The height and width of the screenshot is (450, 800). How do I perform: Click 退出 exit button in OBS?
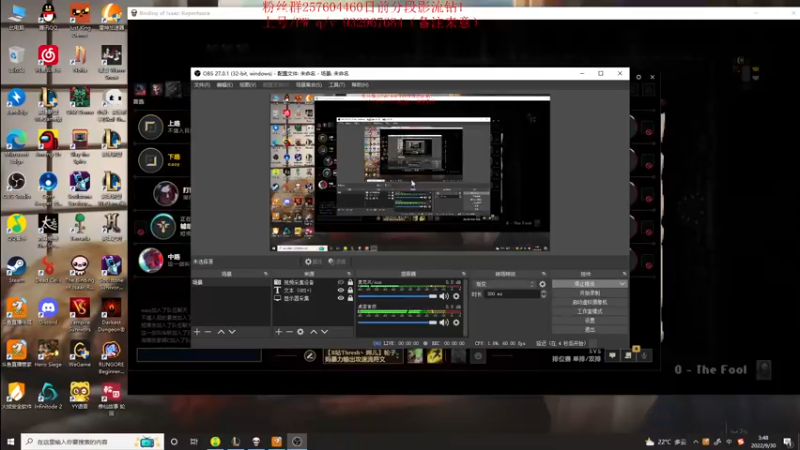point(590,330)
